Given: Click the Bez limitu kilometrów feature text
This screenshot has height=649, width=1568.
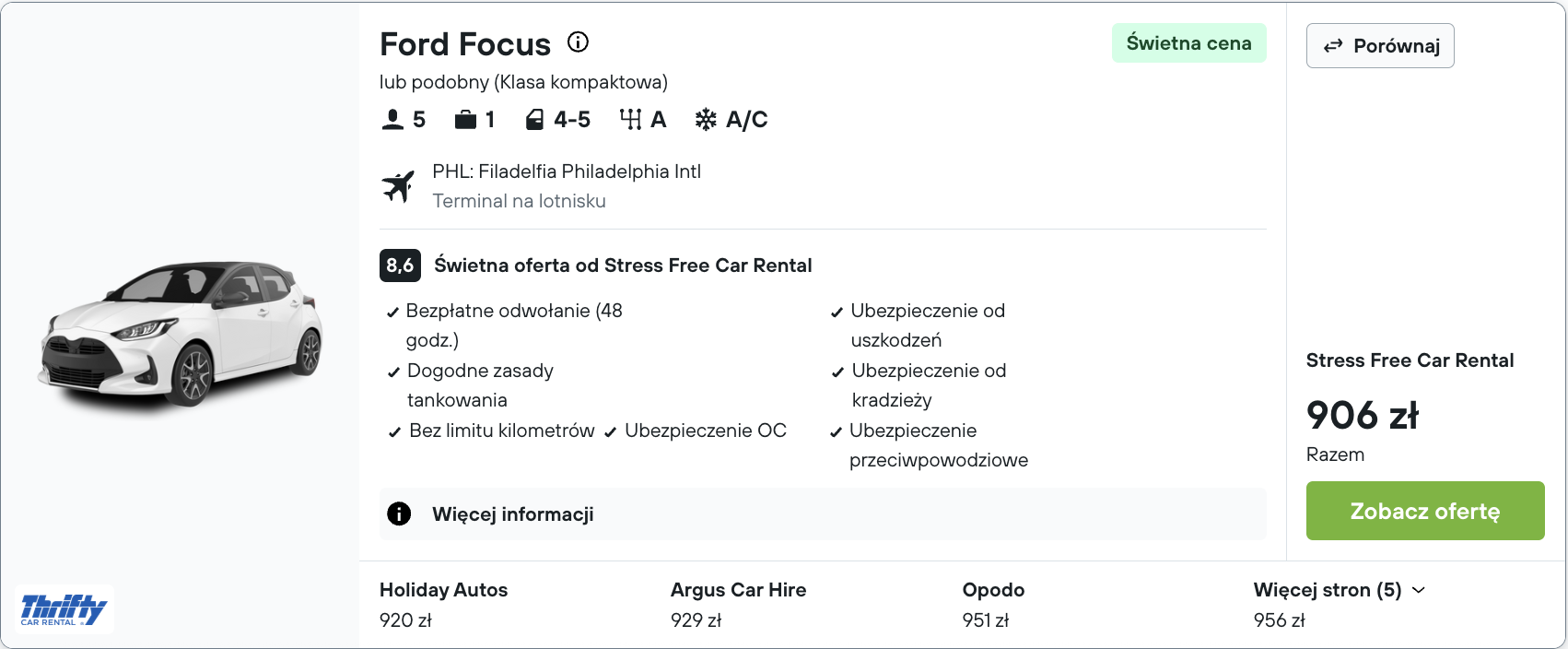Looking at the screenshot, I should pos(502,431).
